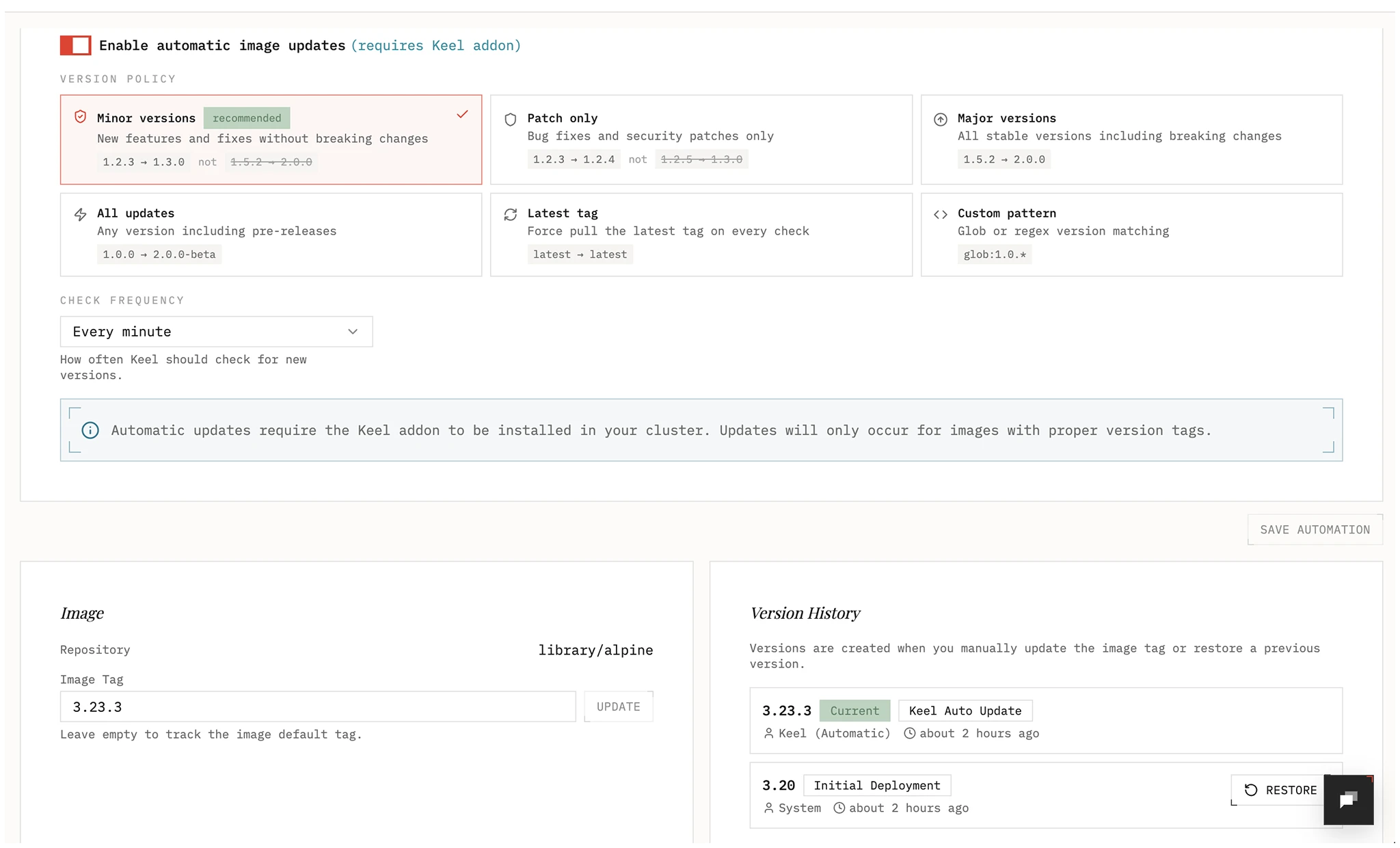1400x848 pixels.
Task: Click the Current status badge on version 3.23.3
Action: click(854, 711)
